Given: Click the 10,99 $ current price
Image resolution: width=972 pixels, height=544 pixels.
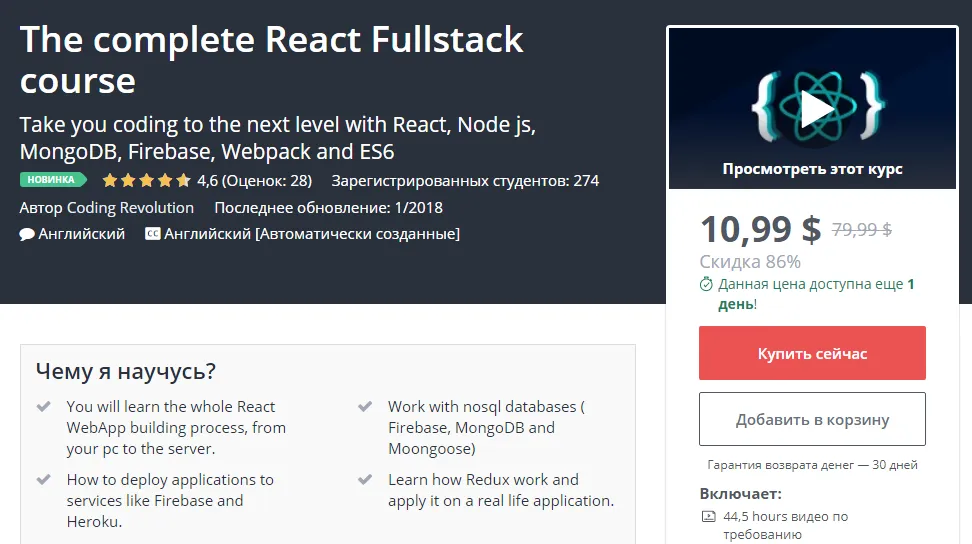Looking at the screenshot, I should point(760,230).
